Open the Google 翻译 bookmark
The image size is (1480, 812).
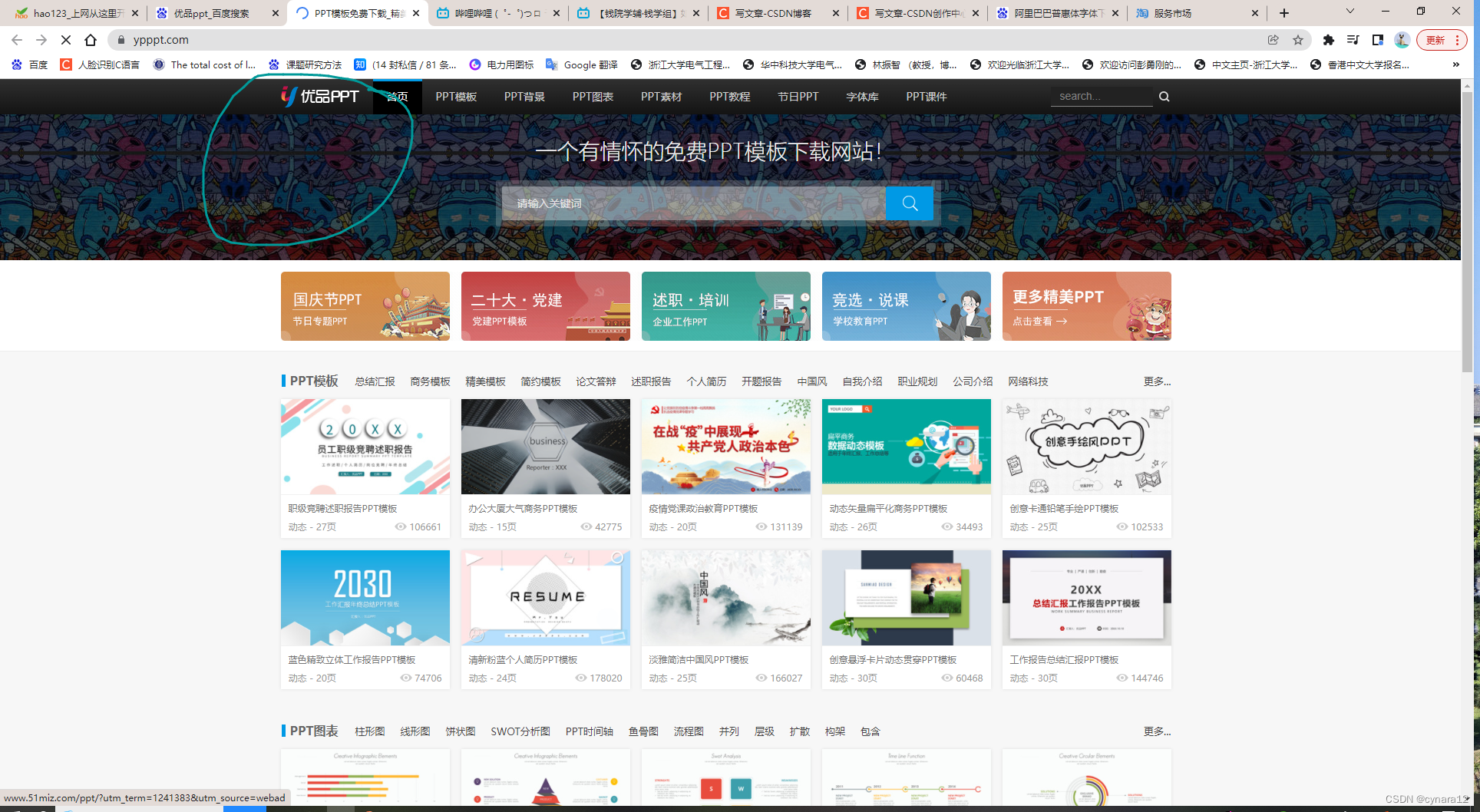[581, 64]
